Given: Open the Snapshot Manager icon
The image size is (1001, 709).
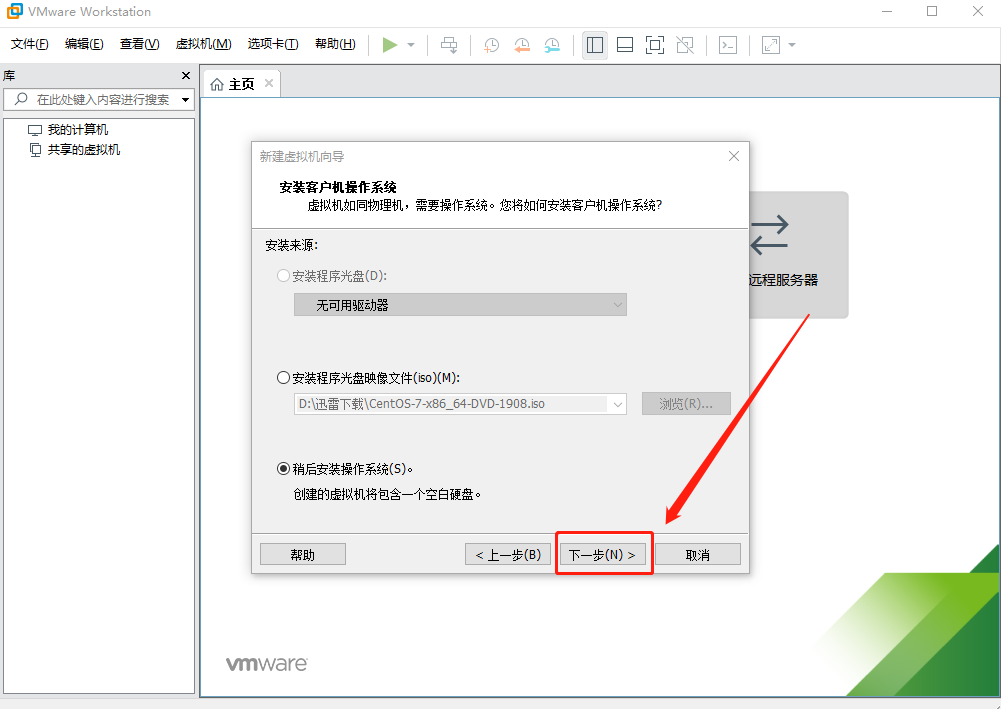Looking at the screenshot, I should point(552,45).
